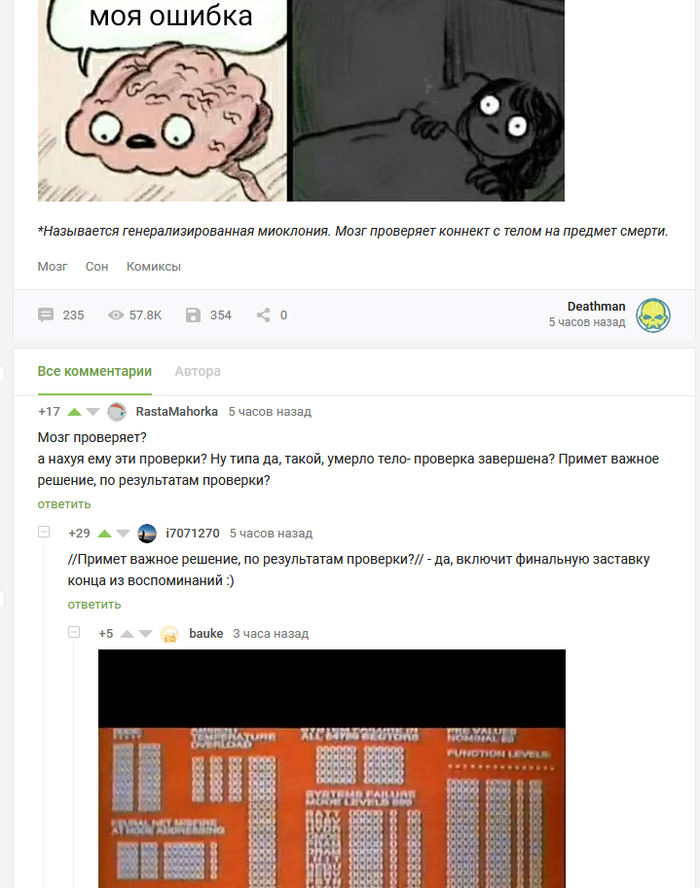This screenshot has width=700, height=888.
Task: Open Deathman's skull avatar
Action: pos(653,315)
